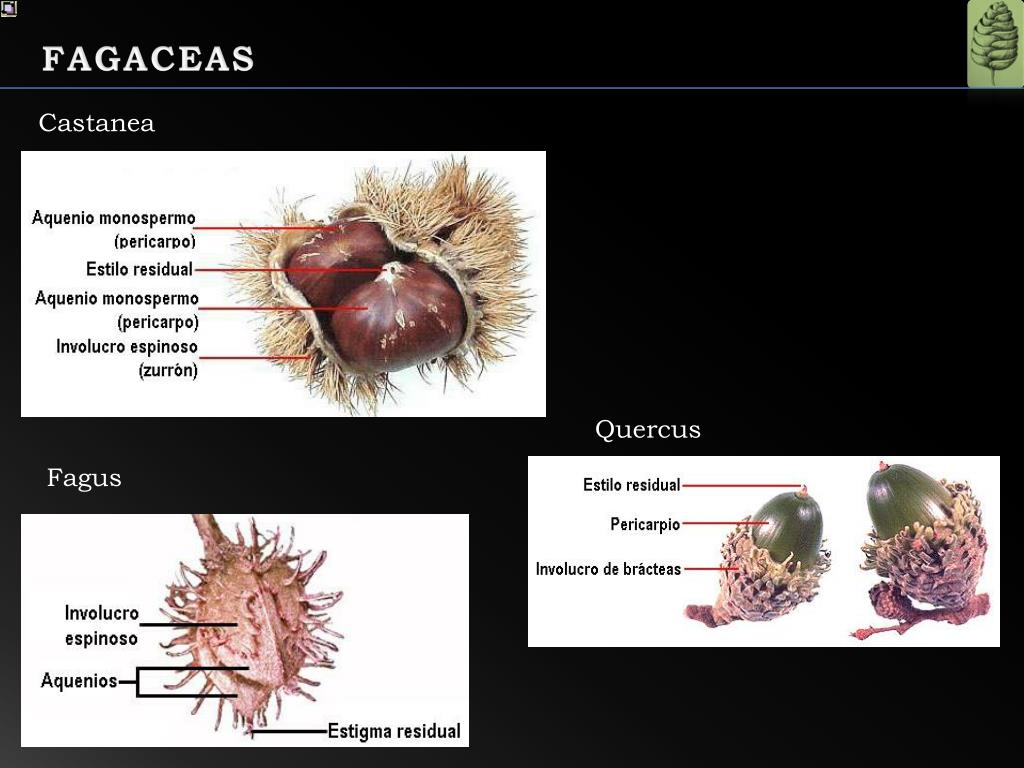Click the Fagus heading
This screenshot has height=768, width=1024.
(84, 478)
